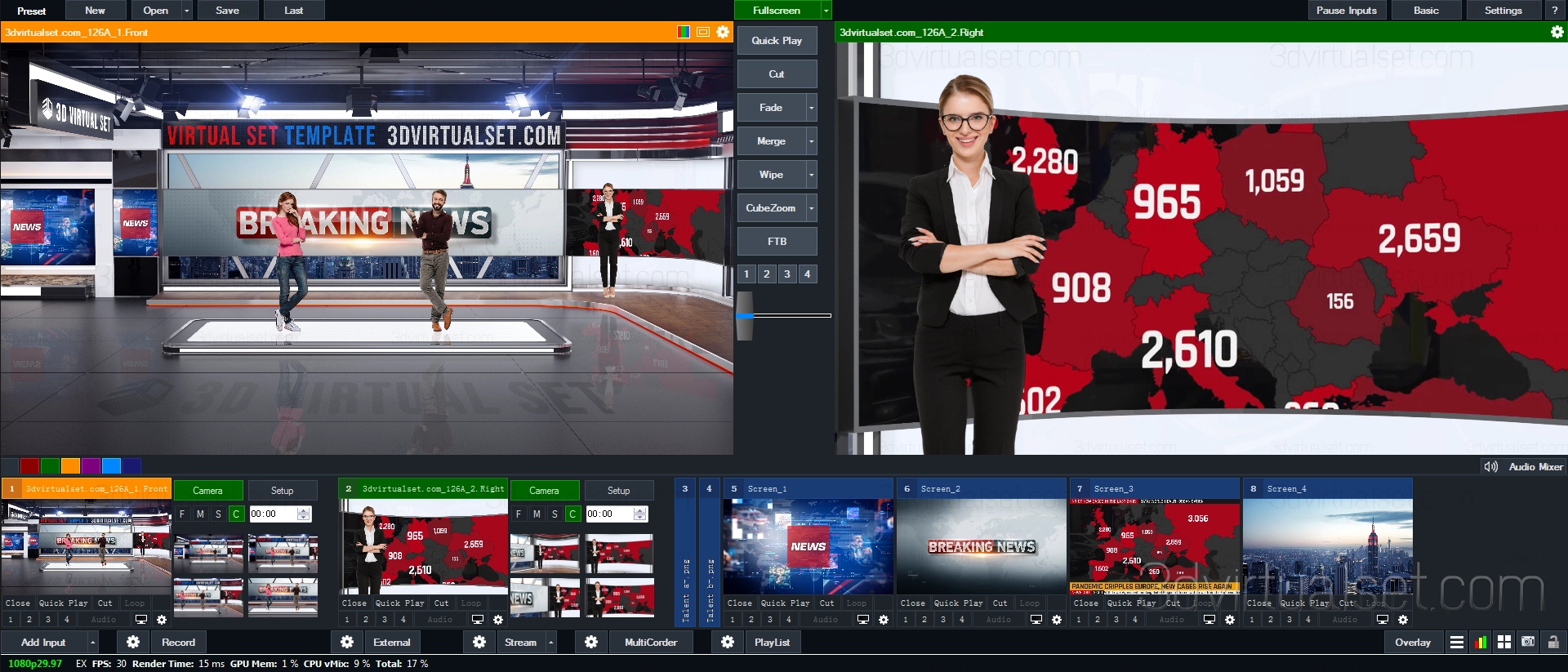Open Screen_3 input settings gear
The width and height of the screenshot is (1568, 672).
pyautogui.click(x=1230, y=620)
